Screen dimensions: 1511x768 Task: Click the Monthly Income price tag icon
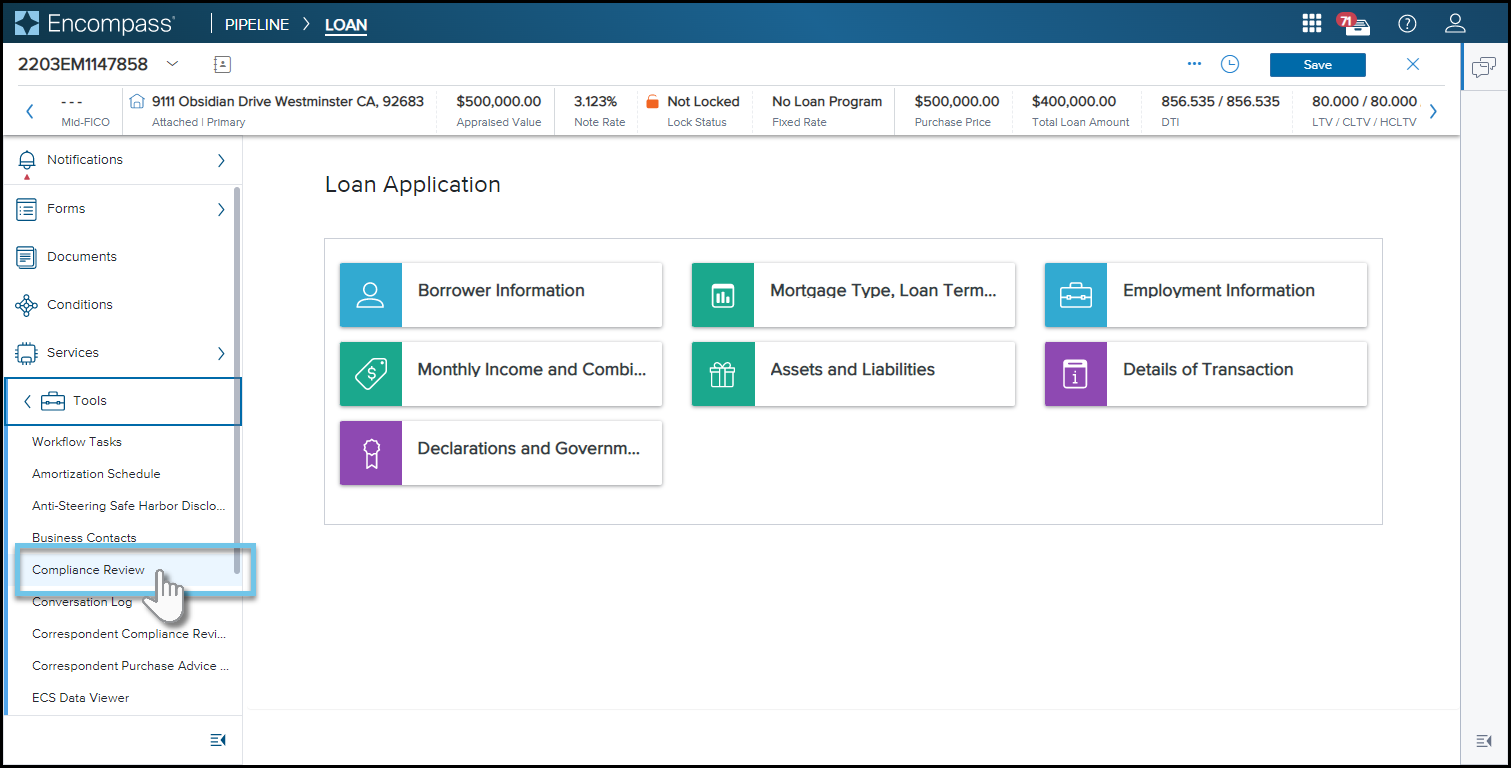[x=371, y=374]
